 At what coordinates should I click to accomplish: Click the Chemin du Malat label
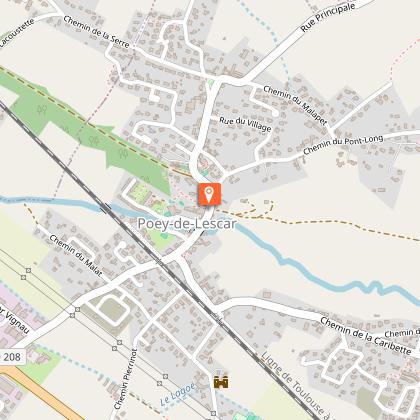click(76, 255)
